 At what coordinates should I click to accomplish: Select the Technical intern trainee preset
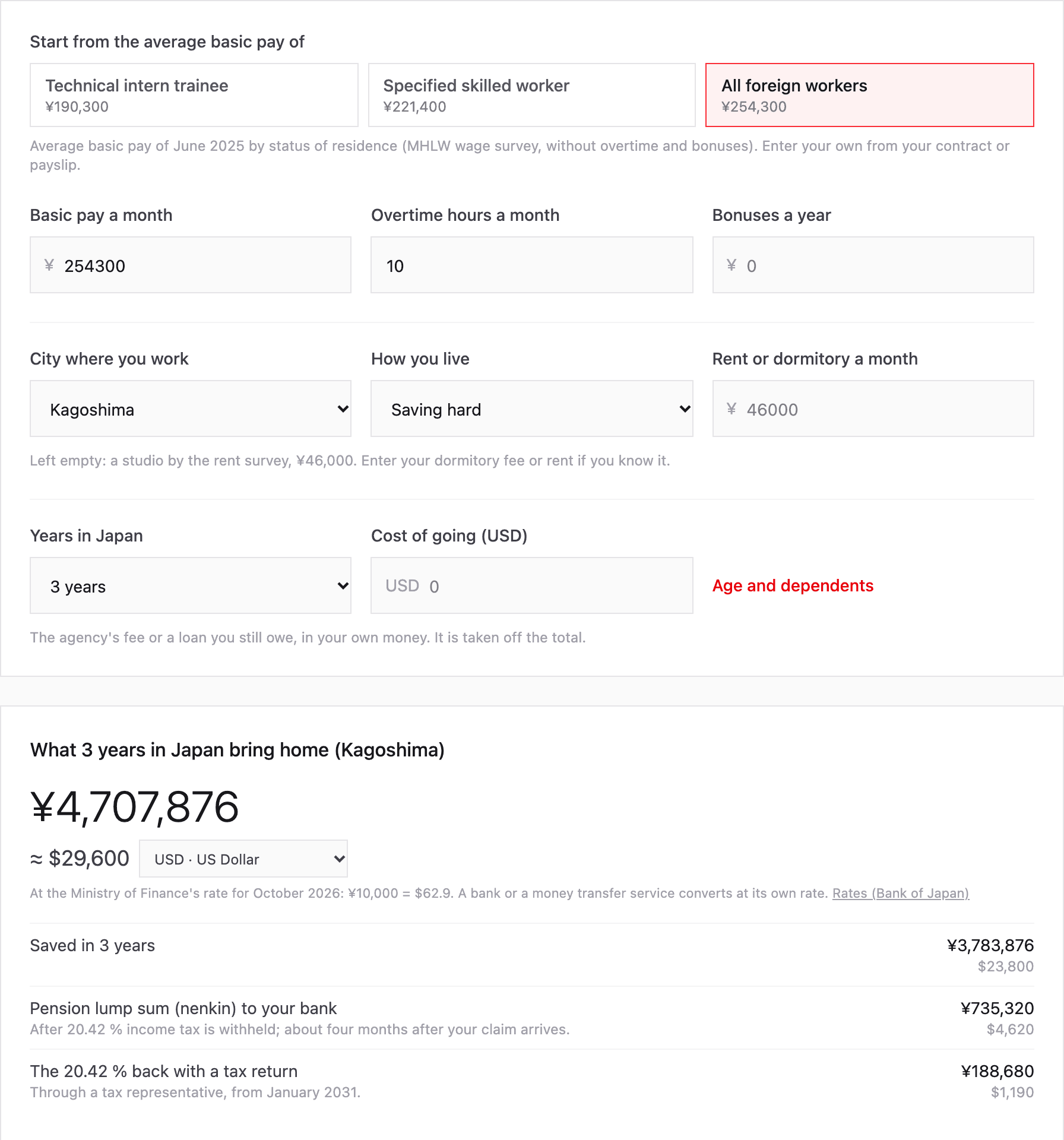194,95
